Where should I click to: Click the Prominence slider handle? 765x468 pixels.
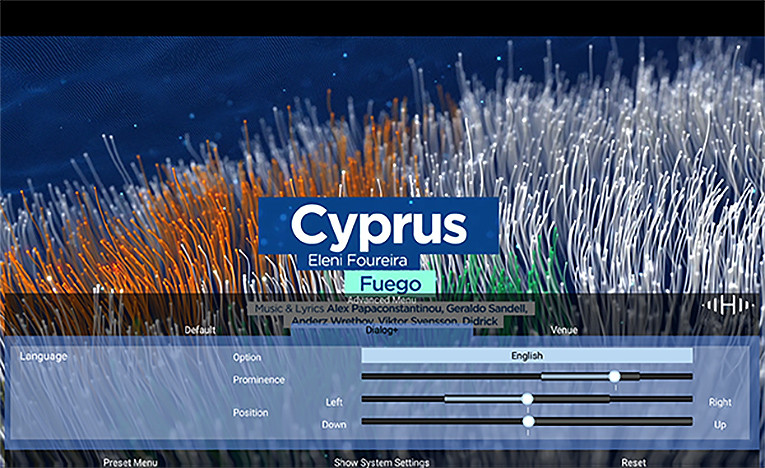[614, 376]
